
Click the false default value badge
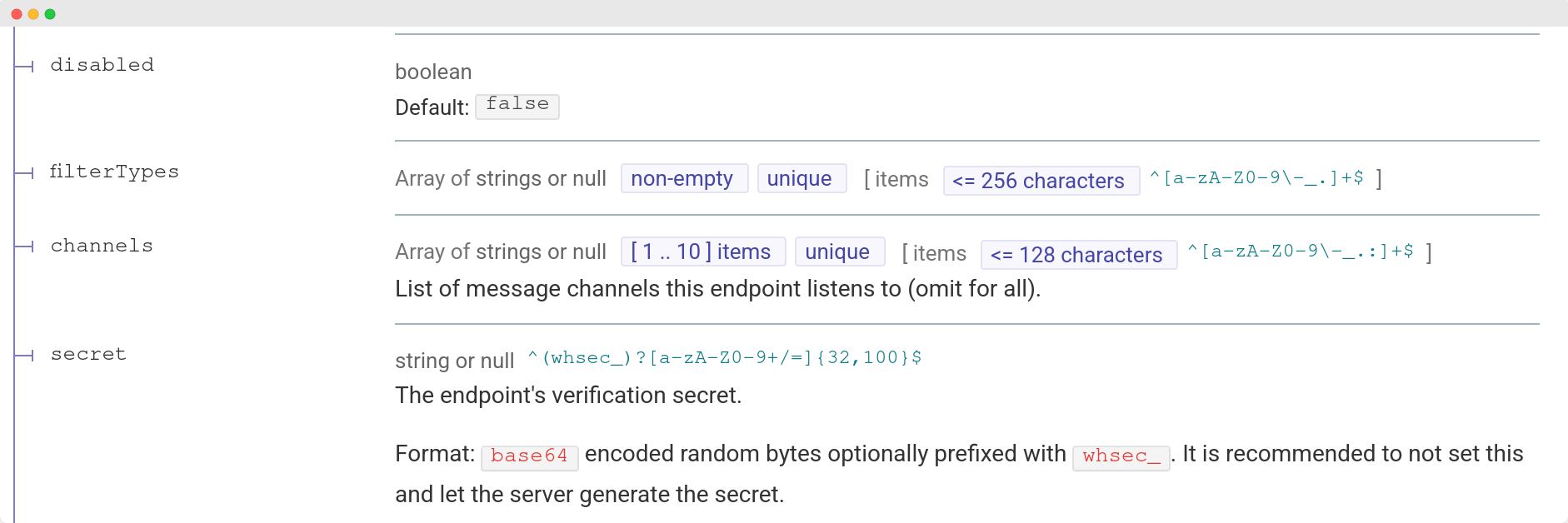click(x=518, y=105)
